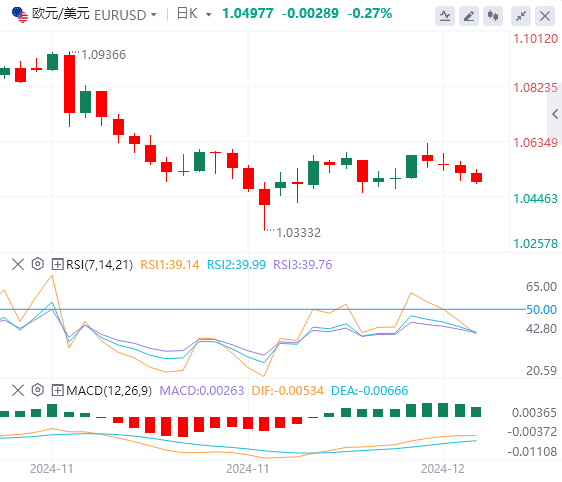Select the pencil drawing tool icon

469,16
